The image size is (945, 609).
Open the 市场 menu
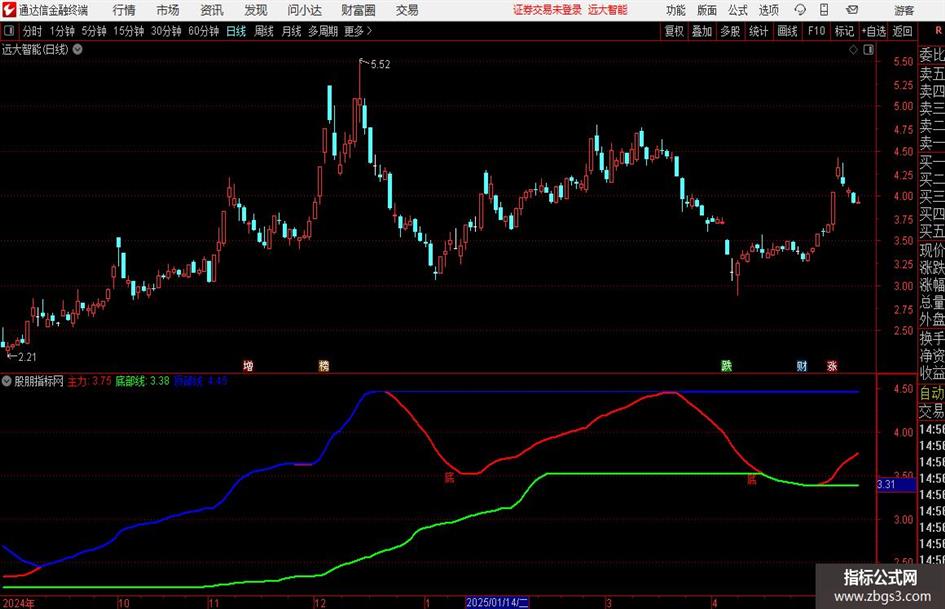(168, 10)
